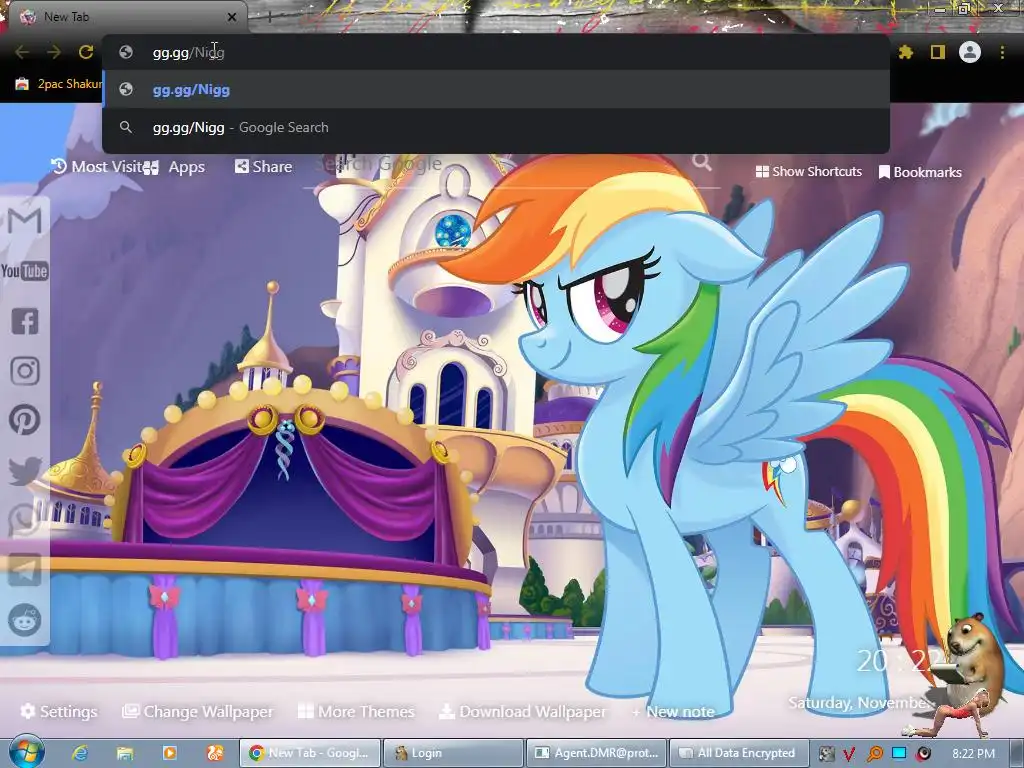Click the red V system tray icon

pyautogui.click(x=849, y=754)
